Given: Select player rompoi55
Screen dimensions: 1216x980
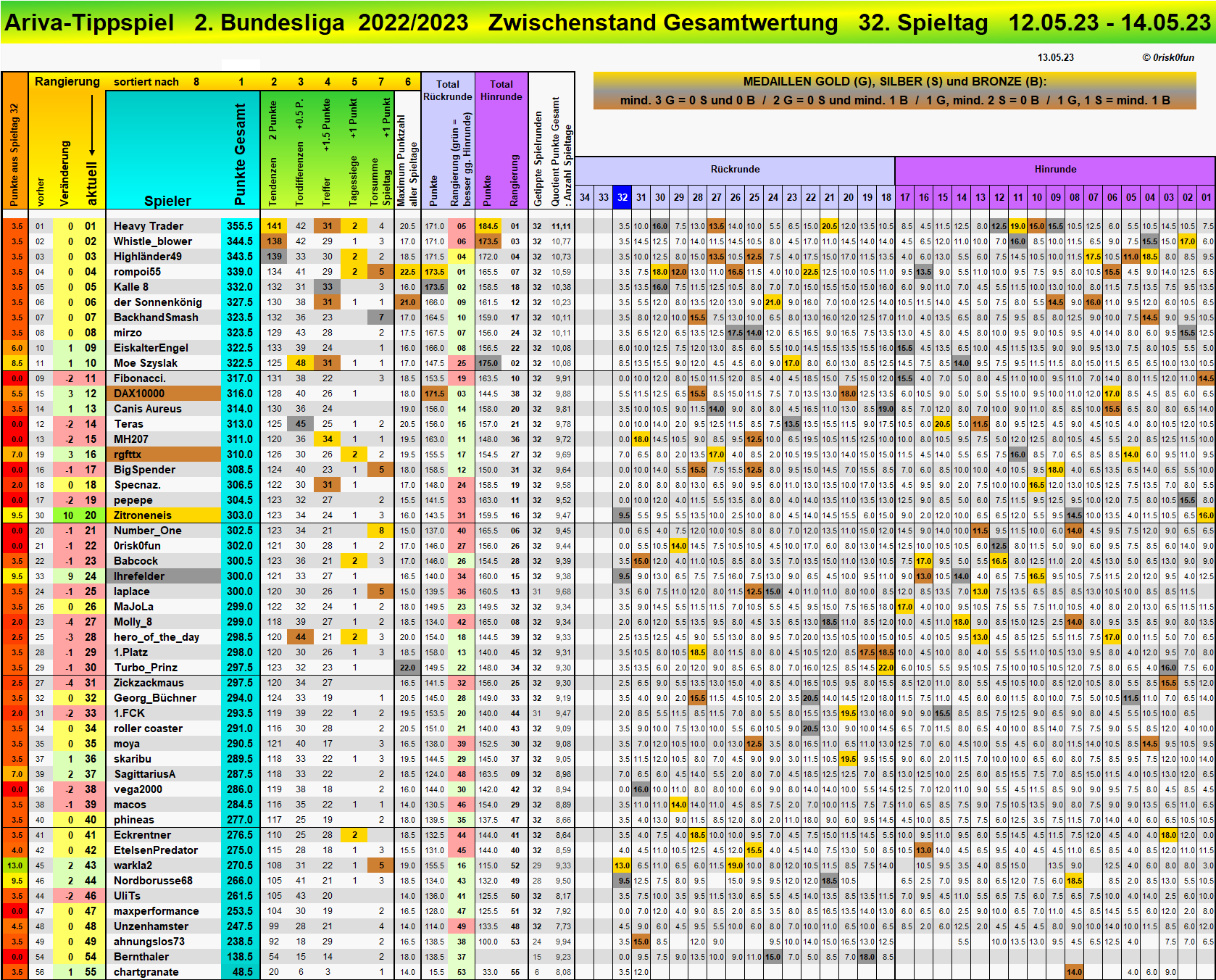Looking at the screenshot, I should pos(138,272).
